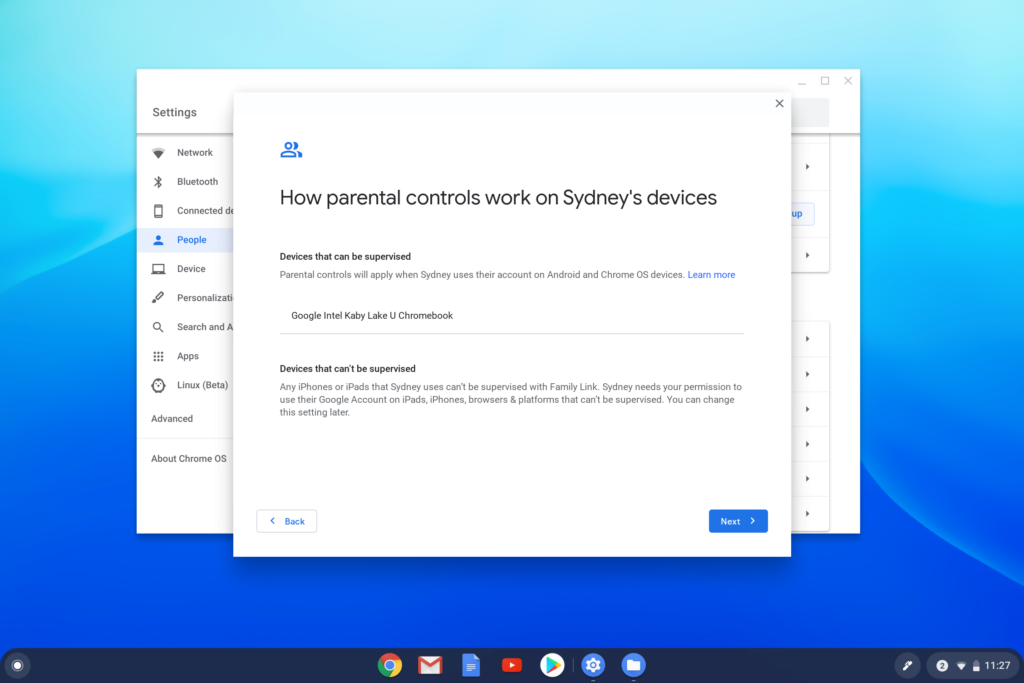Click the Bluetooth icon in sidebar
Viewport: 1024px width, 683px height.
[x=158, y=182]
